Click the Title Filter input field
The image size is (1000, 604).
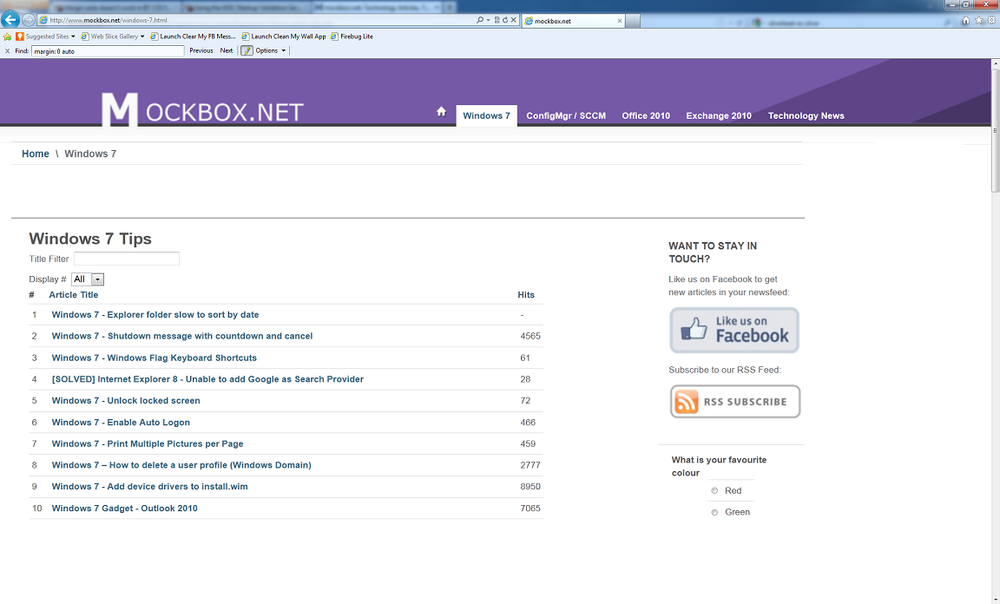126,258
